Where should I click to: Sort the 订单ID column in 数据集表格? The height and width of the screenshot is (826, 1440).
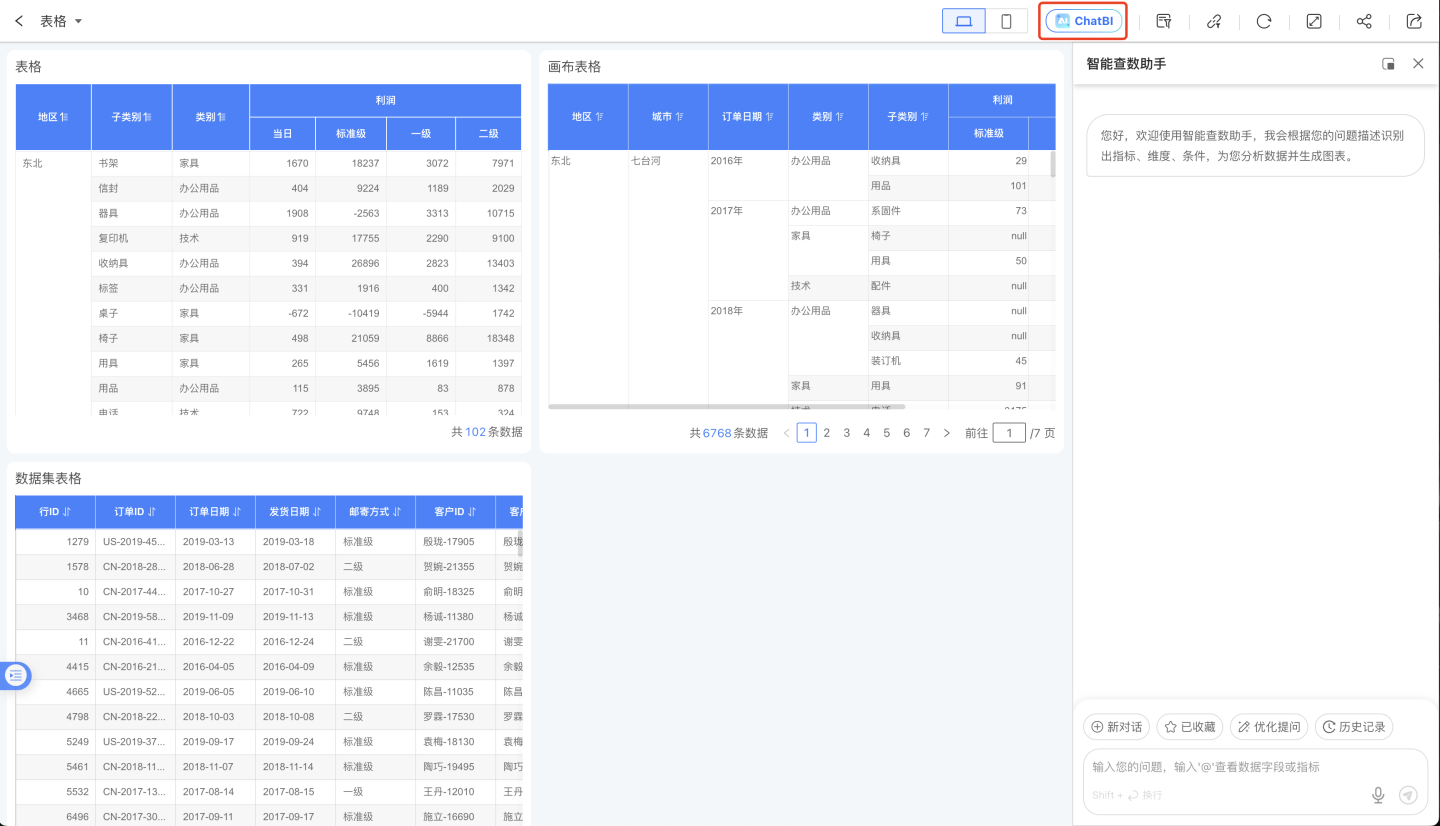[x=152, y=512]
